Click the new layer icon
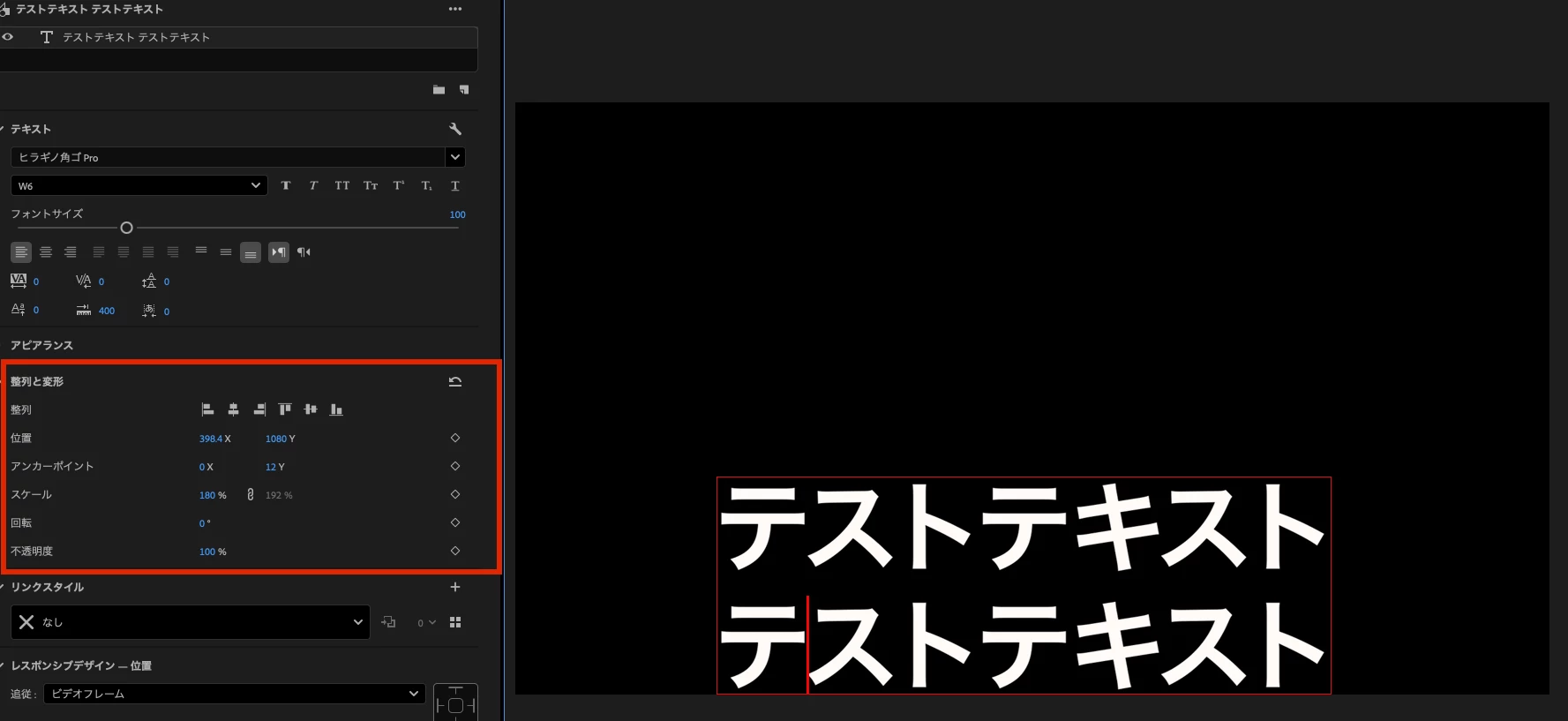 tap(464, 90)
